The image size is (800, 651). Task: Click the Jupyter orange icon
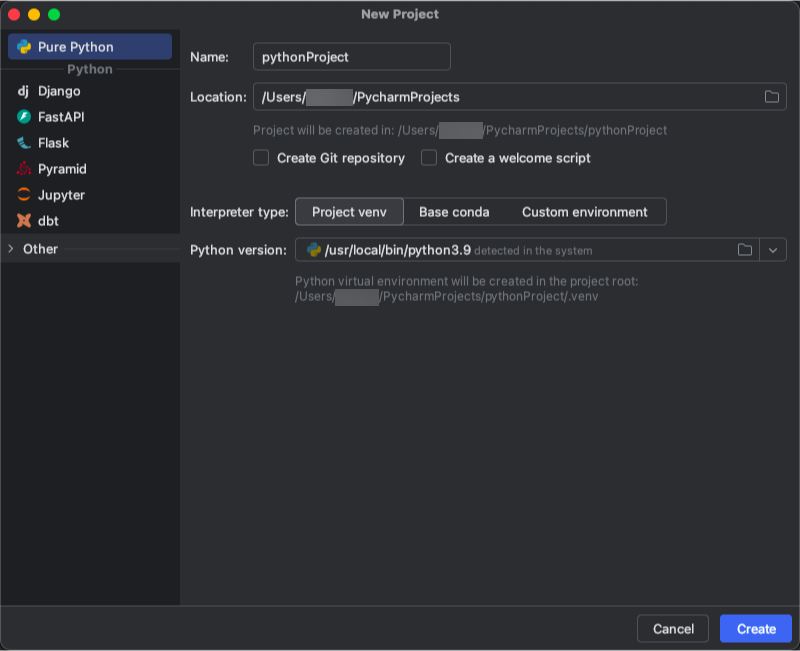point(24,194)
